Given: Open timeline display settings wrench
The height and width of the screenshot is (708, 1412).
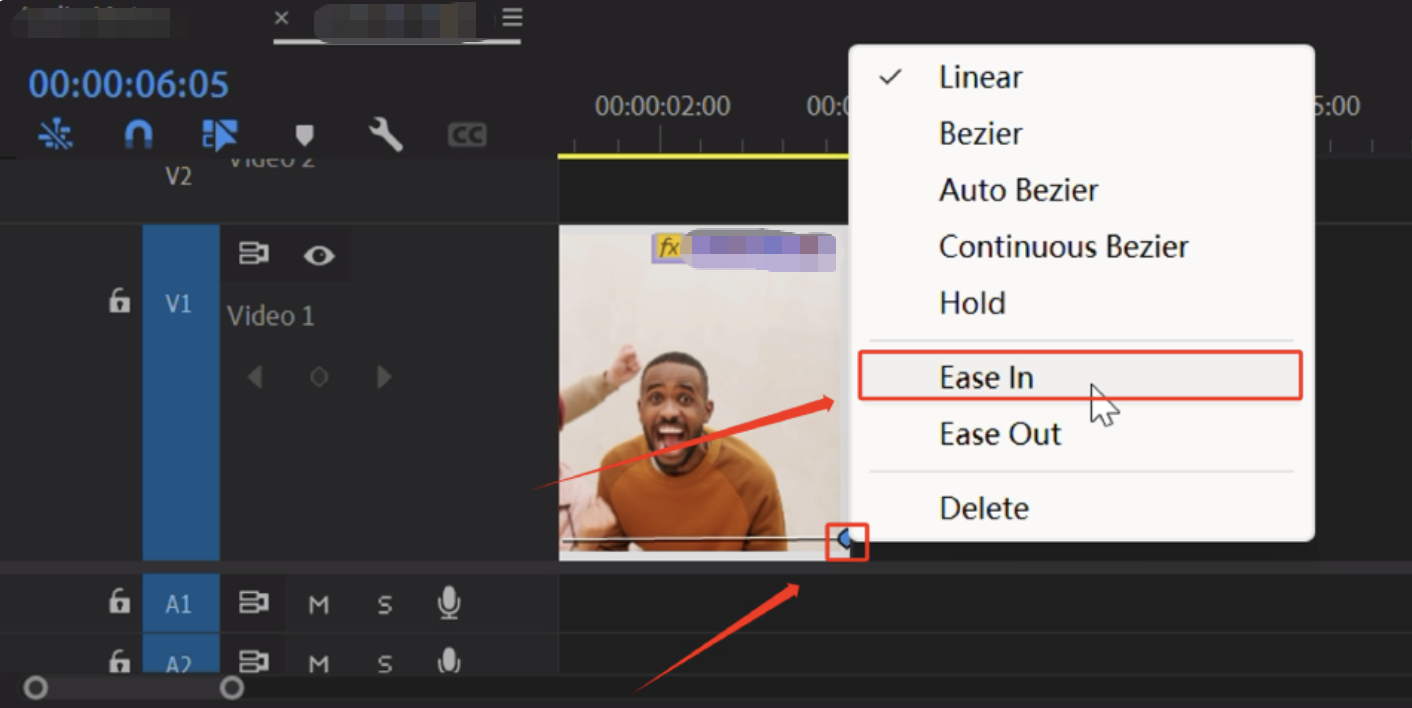Looking at the screenshot, I should 385,134.
